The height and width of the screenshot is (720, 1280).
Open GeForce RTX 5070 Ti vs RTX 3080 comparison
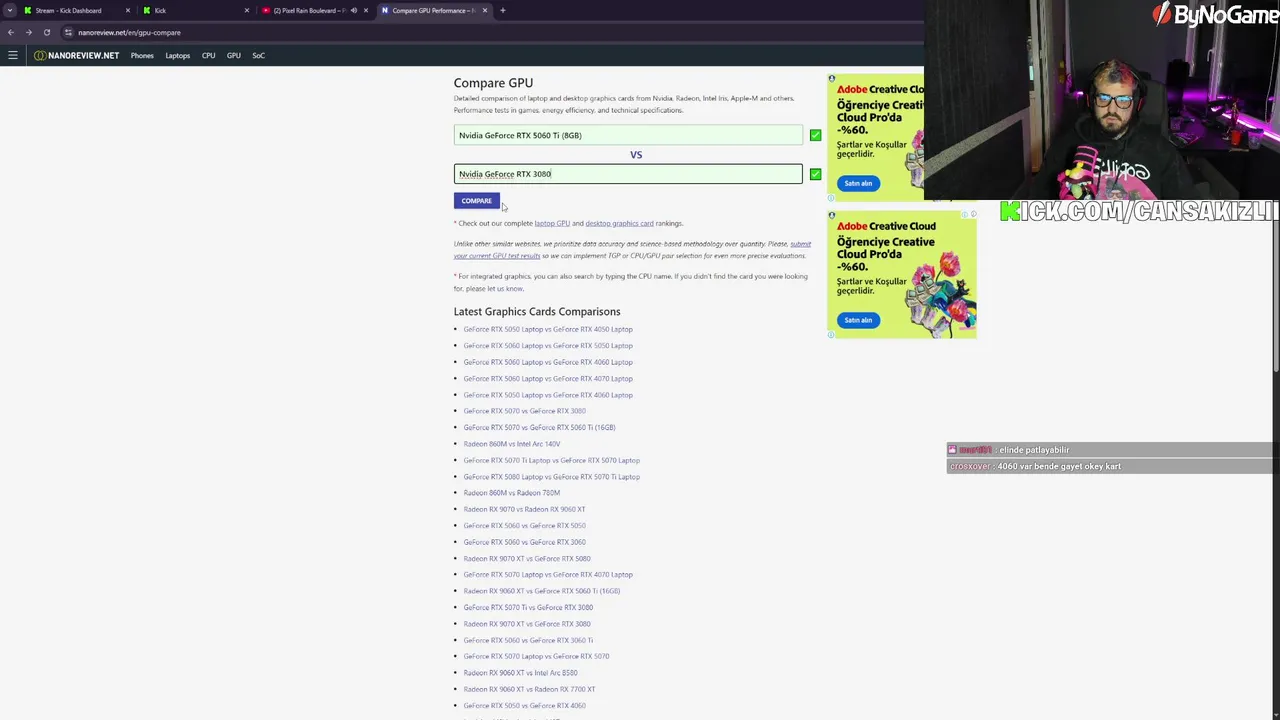coord(528,607)
